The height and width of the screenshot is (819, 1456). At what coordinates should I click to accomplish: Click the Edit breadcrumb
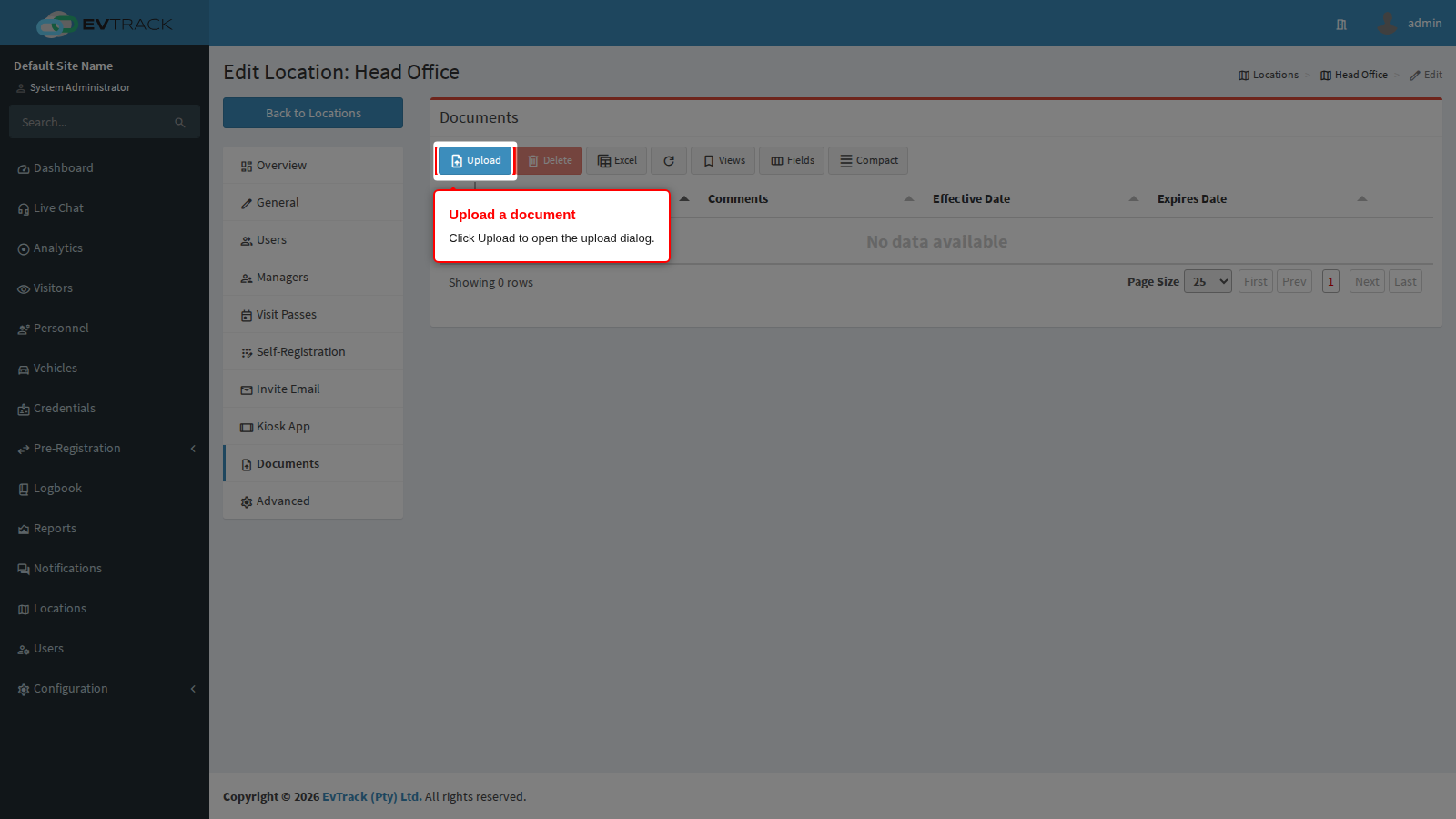[x=1426, y=75]
